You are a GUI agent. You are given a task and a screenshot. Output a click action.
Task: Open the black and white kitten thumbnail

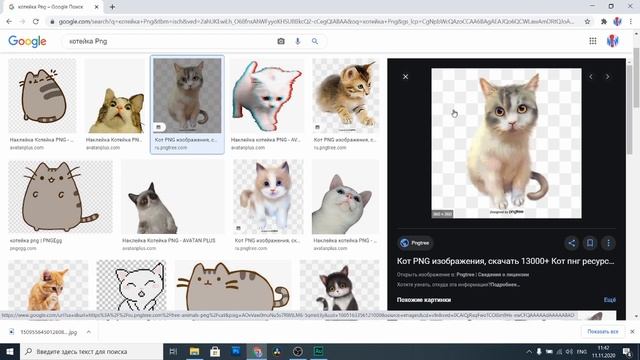pos(340,285)
